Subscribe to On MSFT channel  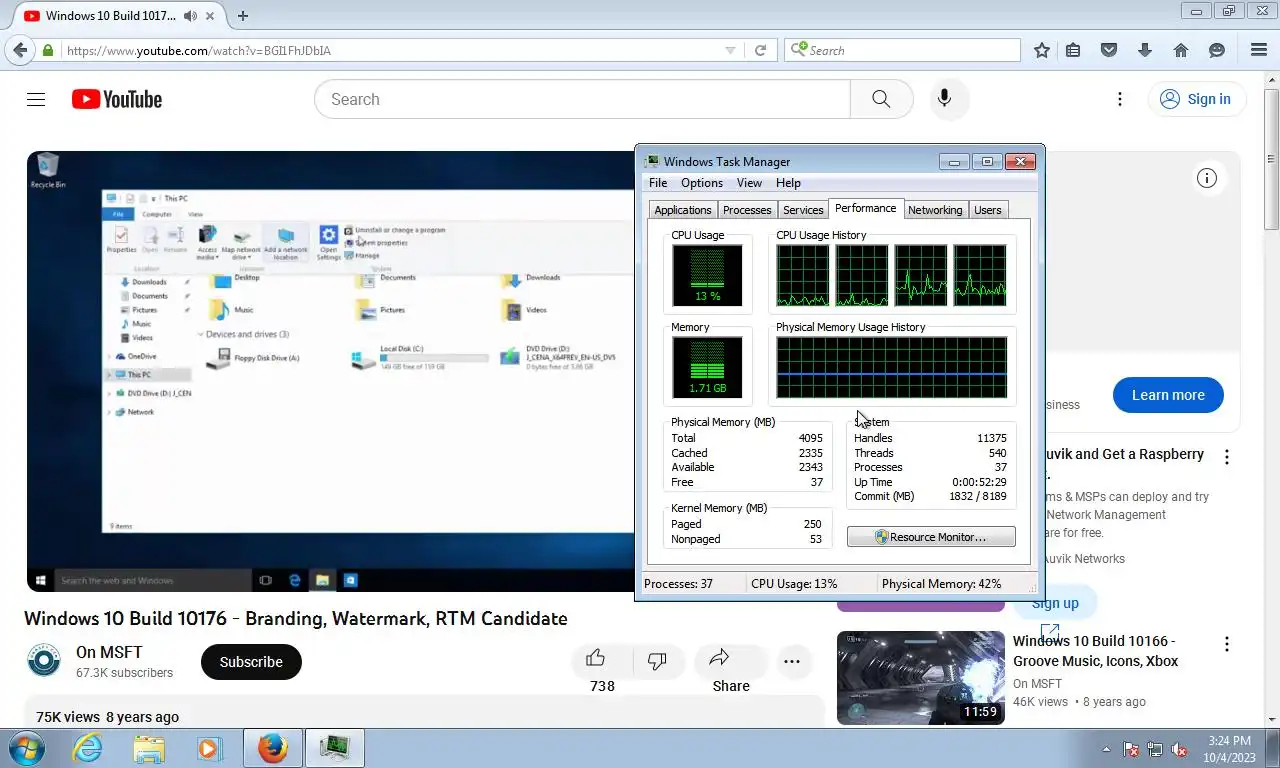(251, 662)
